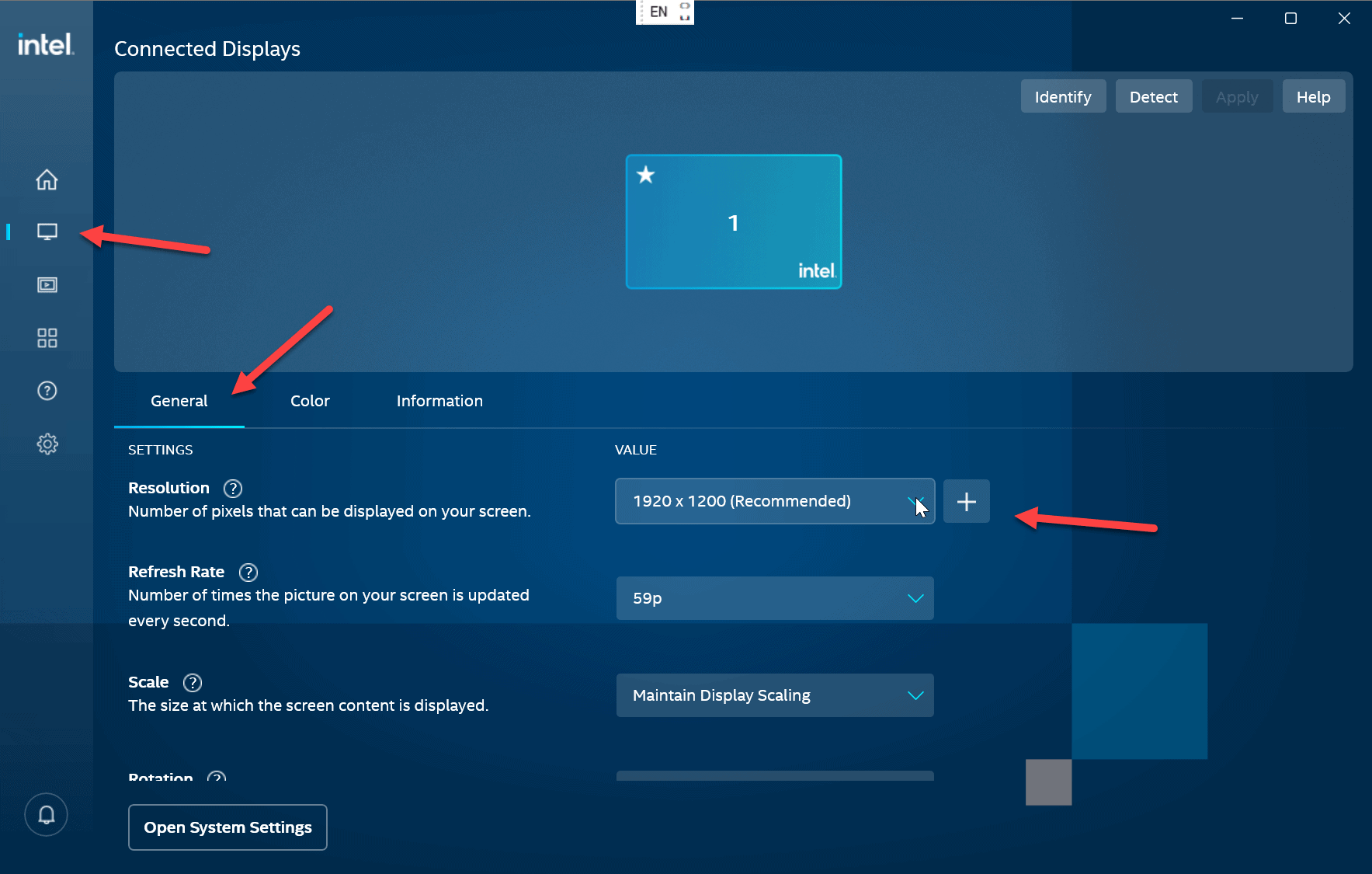Open the Preferences gear in sidebar

[47, 444]
